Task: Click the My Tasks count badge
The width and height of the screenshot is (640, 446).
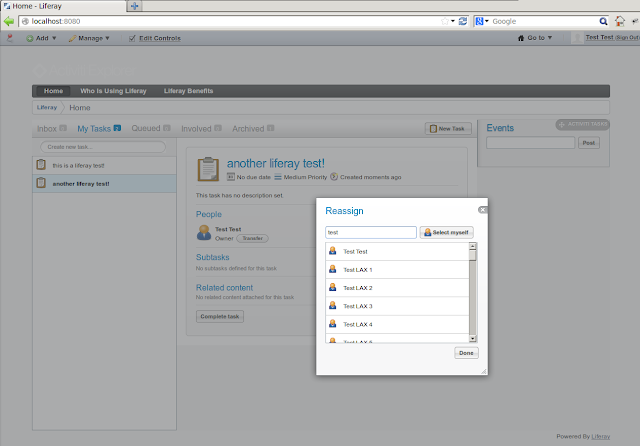Action: pos(117,128)
